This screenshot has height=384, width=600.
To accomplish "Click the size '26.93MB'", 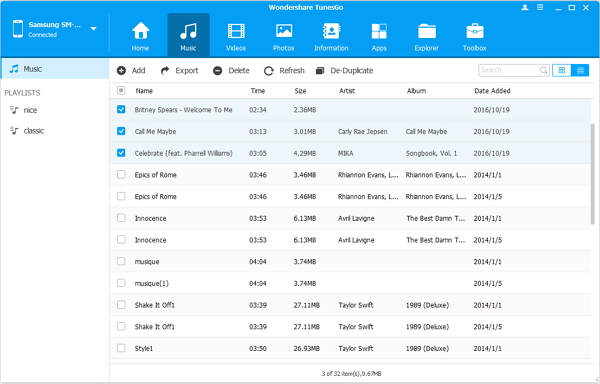I will point(307,348).
